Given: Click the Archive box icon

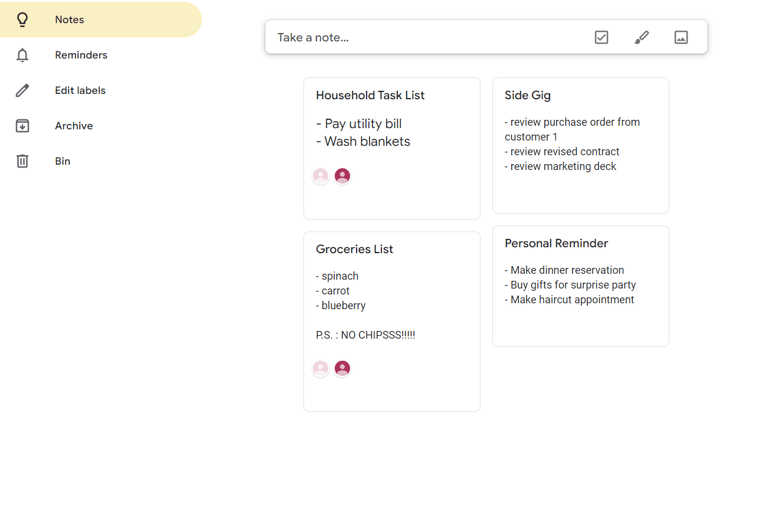Looking at the screenshot, I should [22, 126].
